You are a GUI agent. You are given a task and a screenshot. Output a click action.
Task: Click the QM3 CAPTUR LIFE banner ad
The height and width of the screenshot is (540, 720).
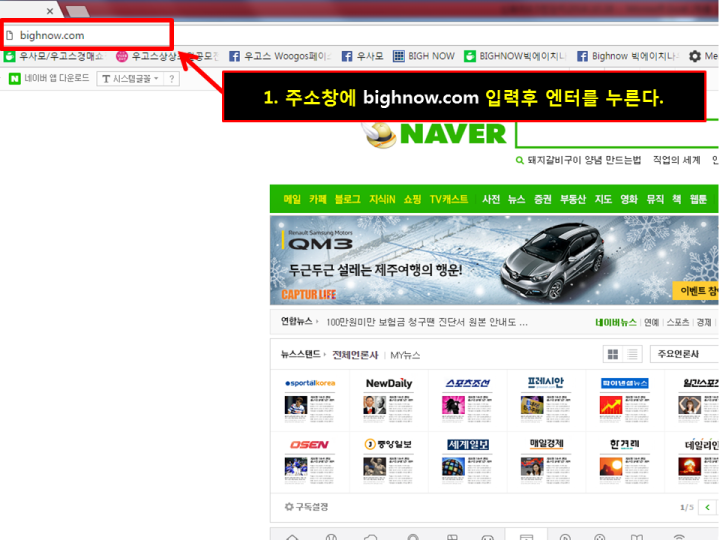coord(494,260)
